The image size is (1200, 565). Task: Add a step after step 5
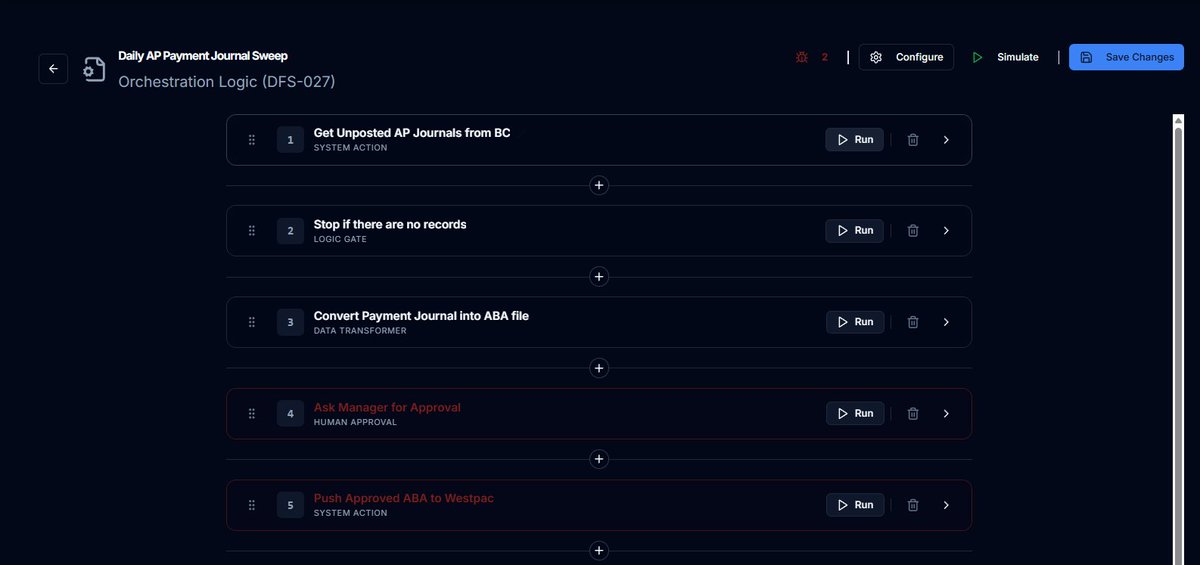click(x=599, y=550)
